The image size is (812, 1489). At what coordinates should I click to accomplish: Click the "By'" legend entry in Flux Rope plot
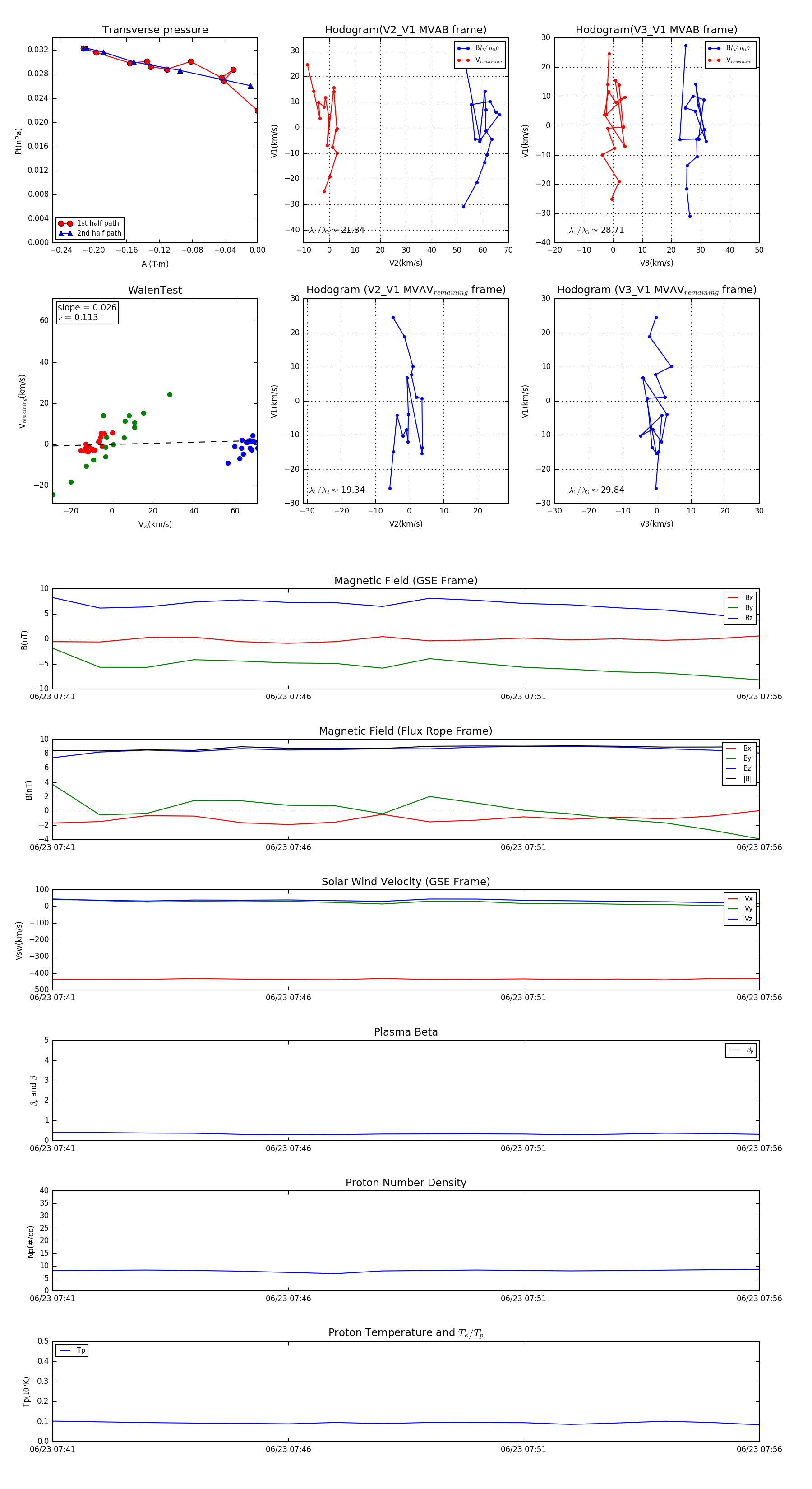click(x=740, y=758)
